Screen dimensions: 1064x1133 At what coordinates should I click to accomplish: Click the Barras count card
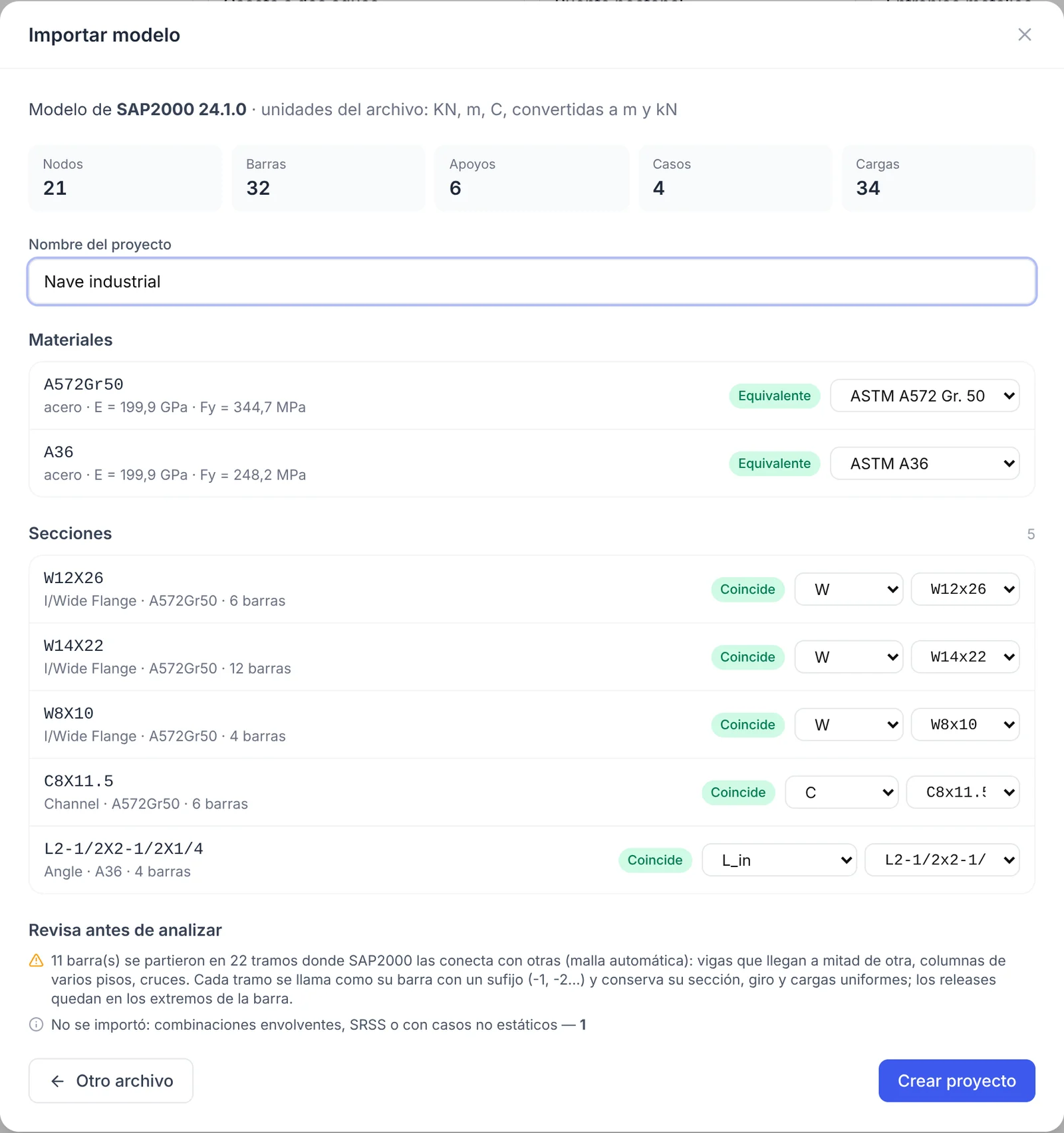(x=329, y=178)
